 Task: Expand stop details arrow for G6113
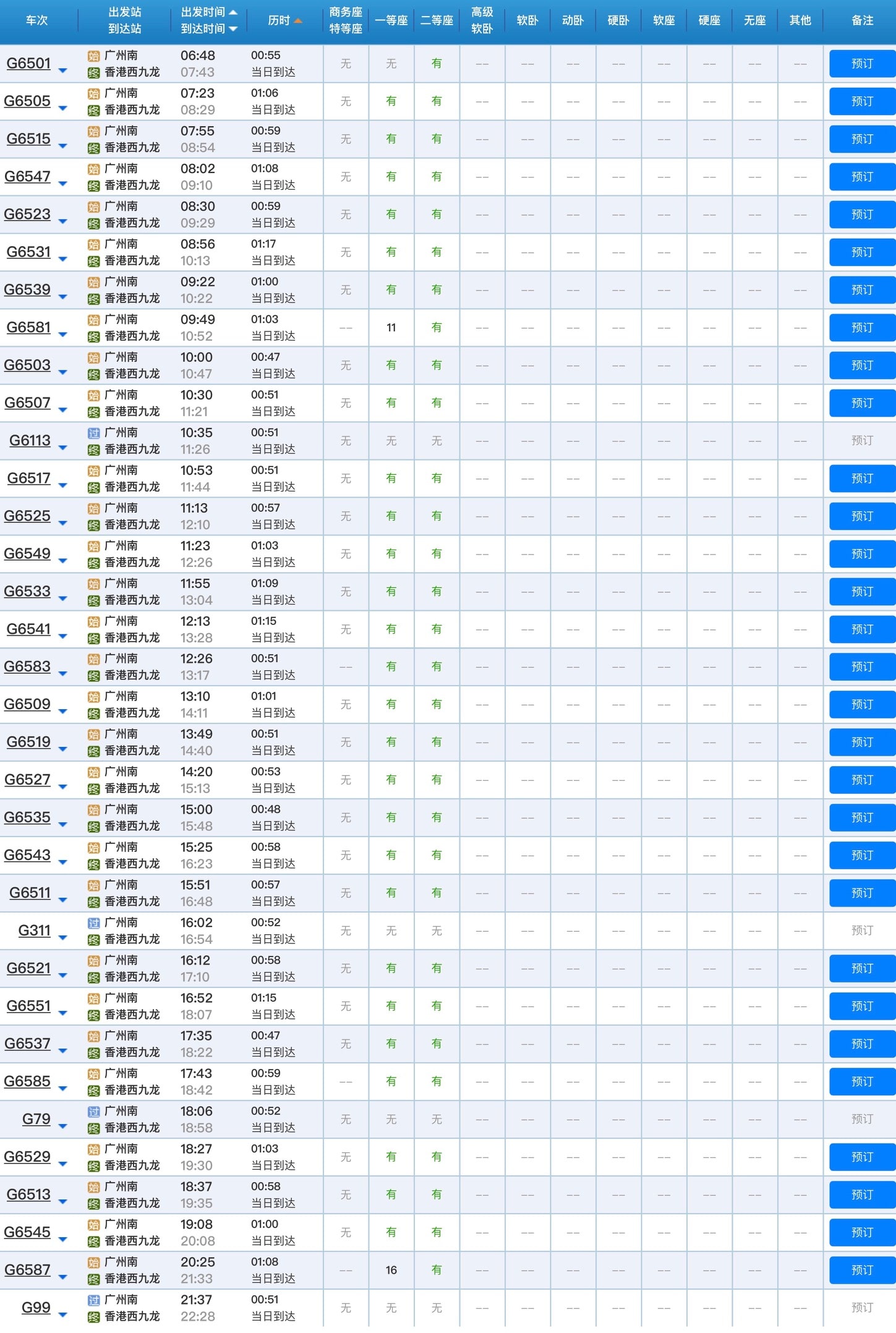(x=62, y=448)
